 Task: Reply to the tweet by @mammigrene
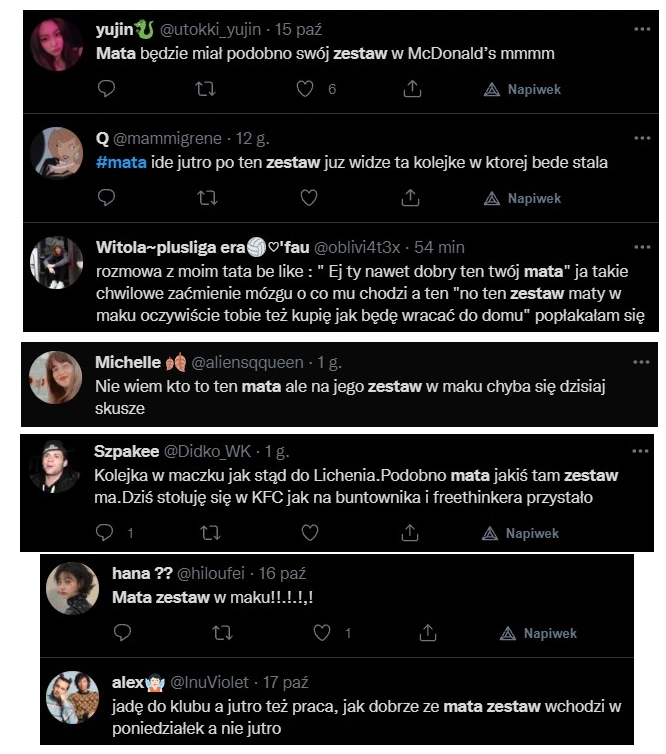106,198
